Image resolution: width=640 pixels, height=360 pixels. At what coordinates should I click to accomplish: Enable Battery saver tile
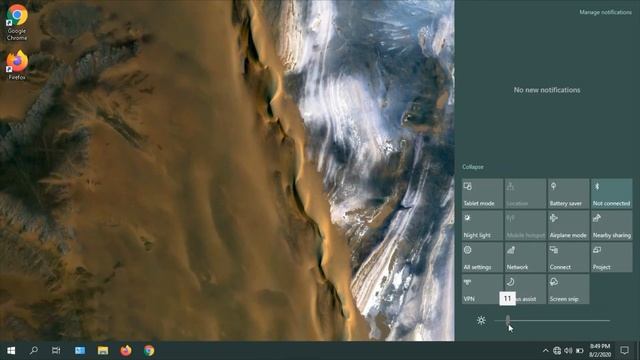pyautogui.click(x=569, y=193)
